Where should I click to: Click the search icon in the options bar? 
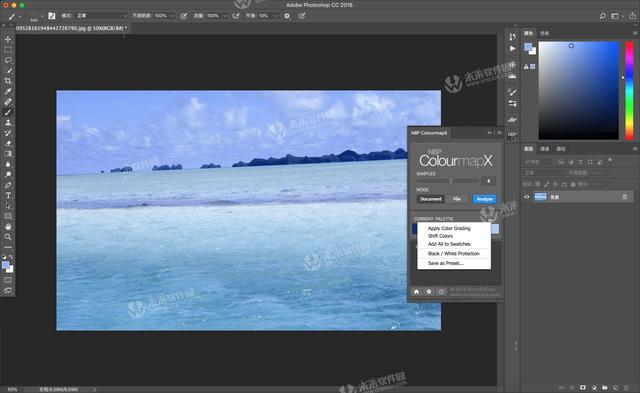pyautogui.click(x=602, y=16)
